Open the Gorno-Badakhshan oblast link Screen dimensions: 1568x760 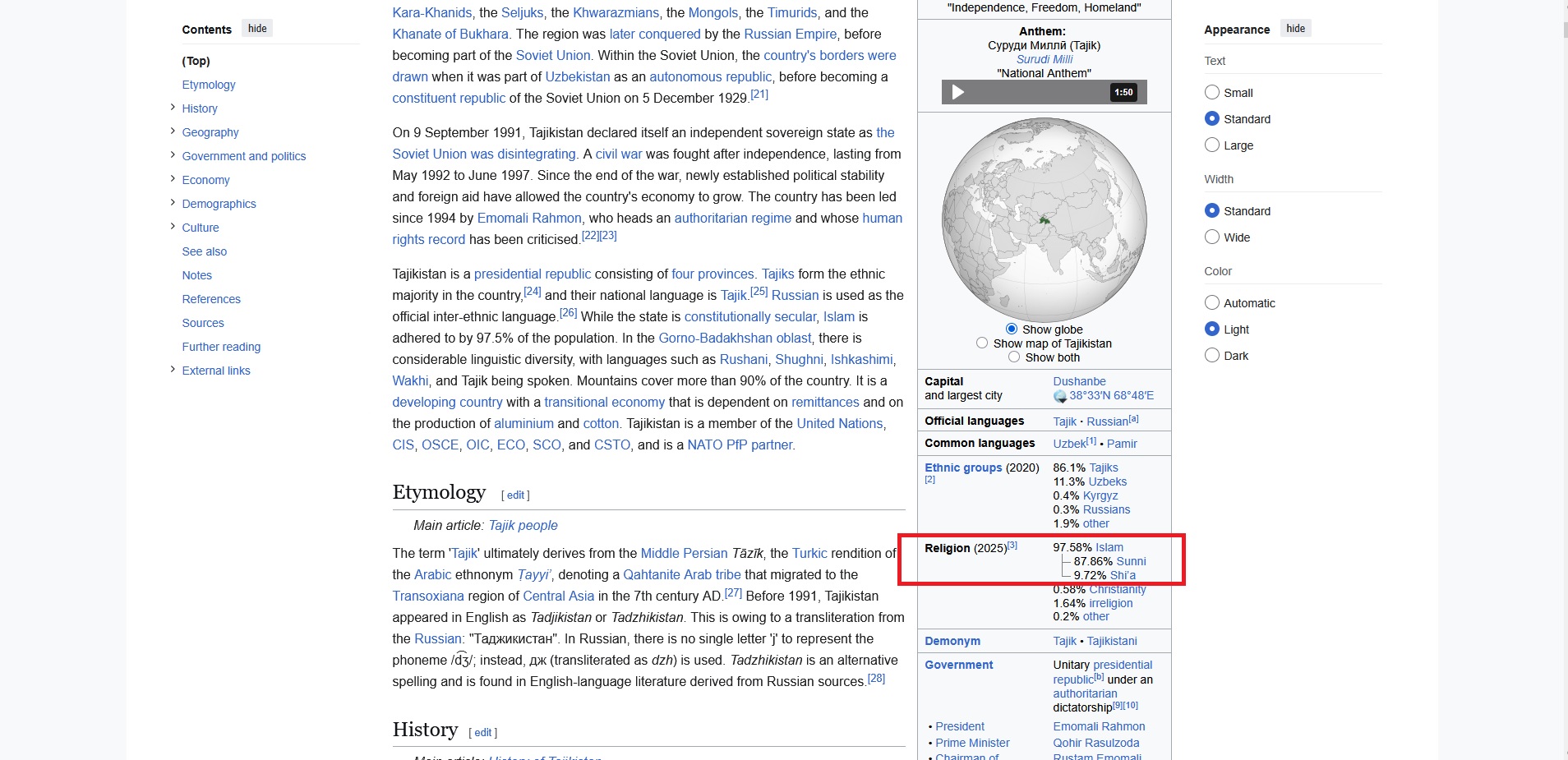pyautogui.click(x=736, y=338)
